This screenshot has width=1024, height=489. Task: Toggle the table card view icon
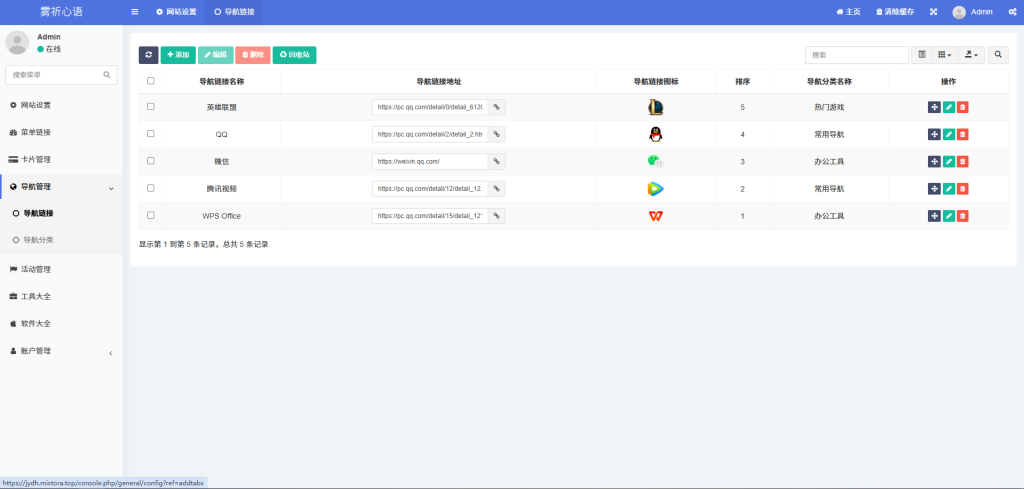[922, 55]
